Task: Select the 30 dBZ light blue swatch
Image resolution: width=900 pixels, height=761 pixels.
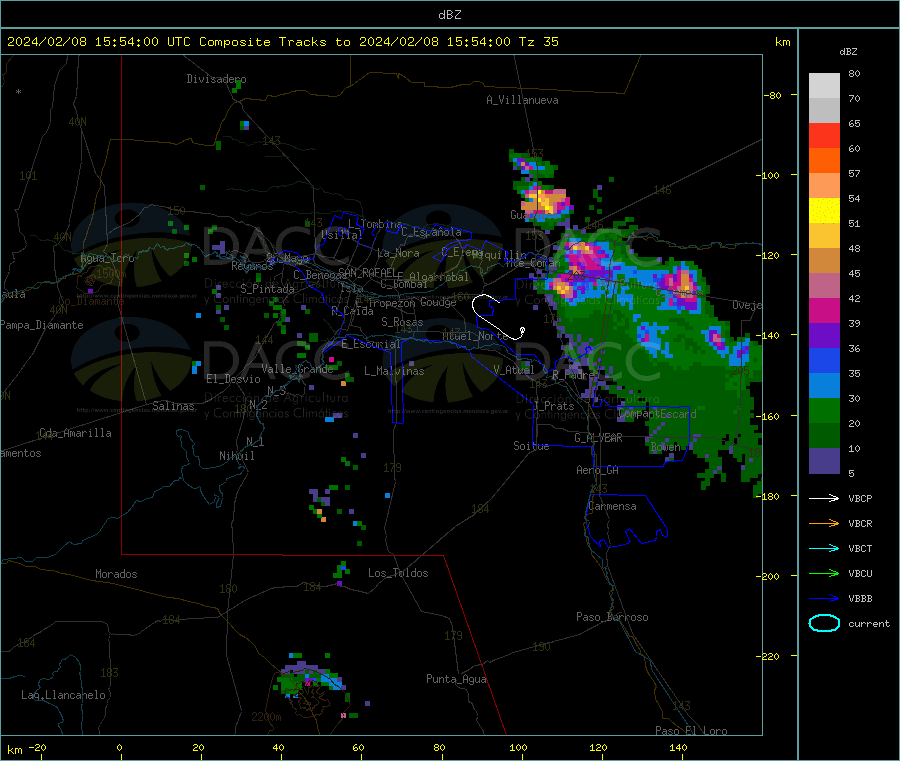Action: click(x=824, y=385)
